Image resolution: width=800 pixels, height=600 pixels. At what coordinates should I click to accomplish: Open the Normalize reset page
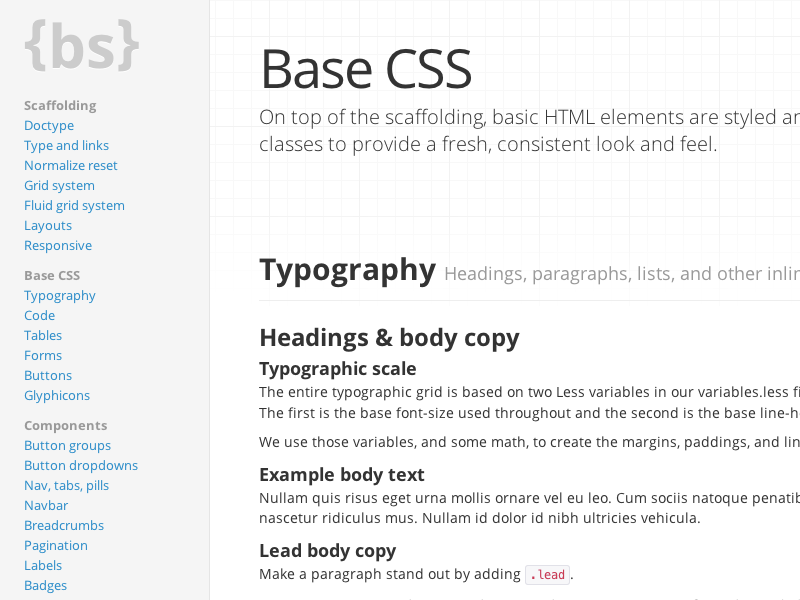point(70,165)
